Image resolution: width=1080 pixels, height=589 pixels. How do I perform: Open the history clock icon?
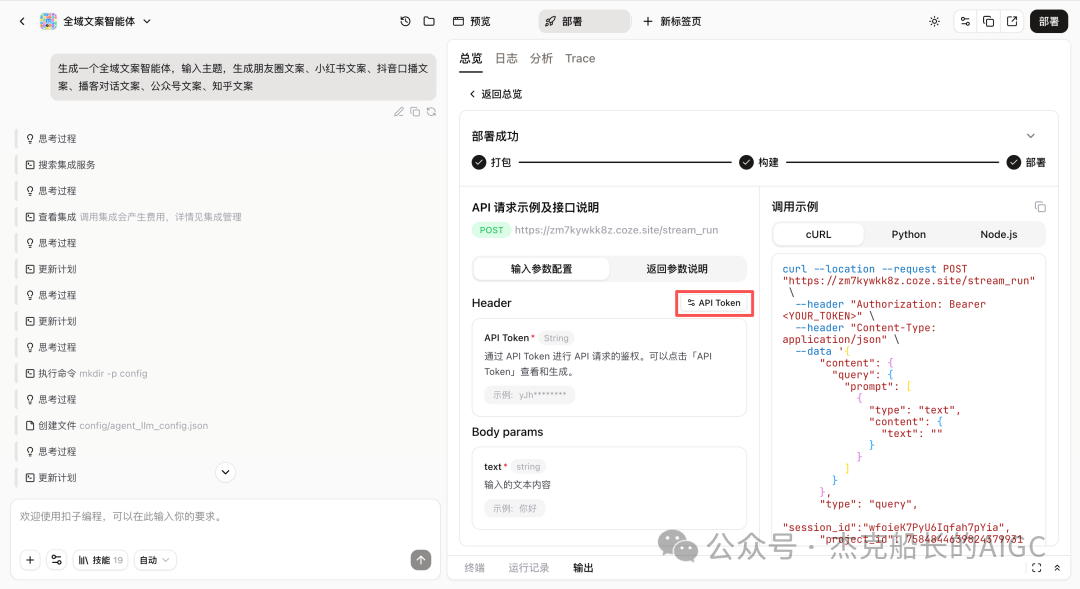[405, 21]
